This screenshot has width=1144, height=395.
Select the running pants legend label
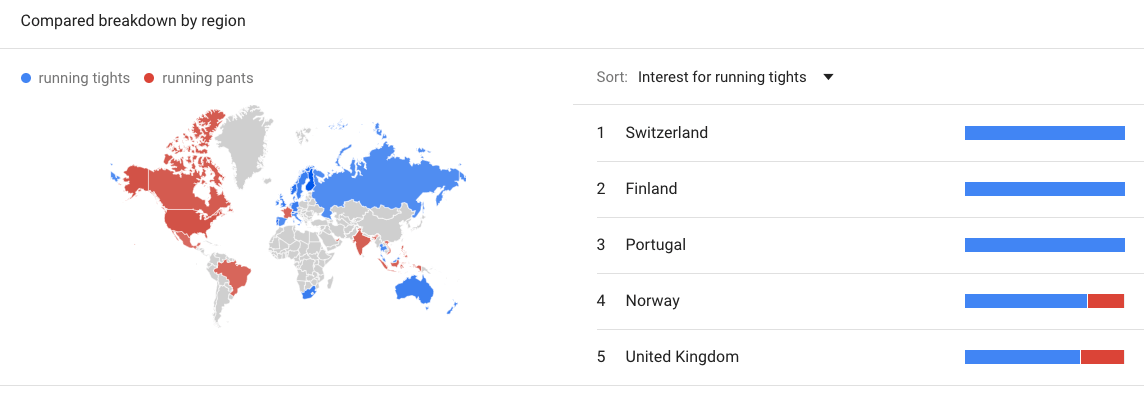(x=208, y=78)
